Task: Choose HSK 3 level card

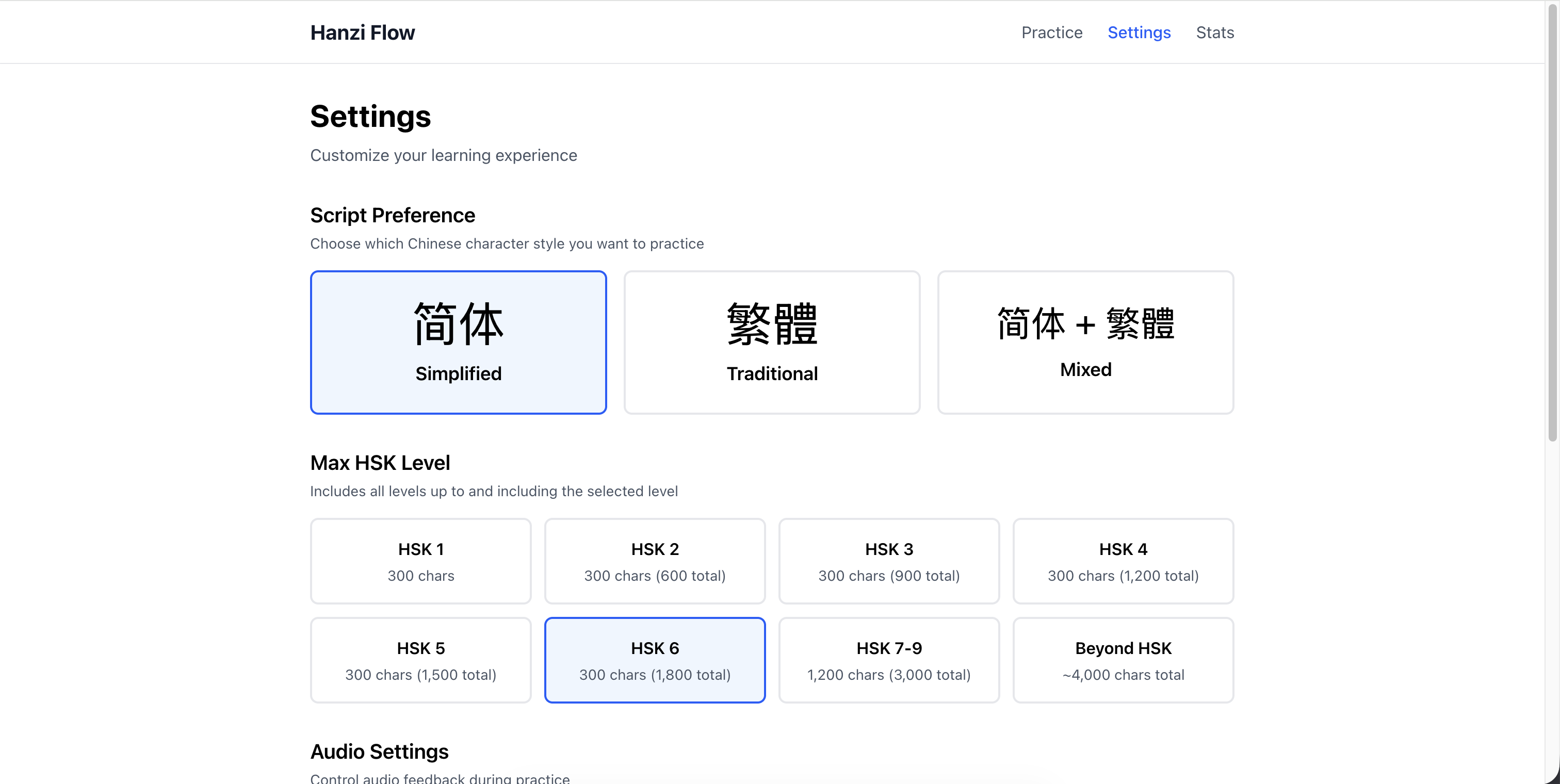Action: (x=888, y=560)
